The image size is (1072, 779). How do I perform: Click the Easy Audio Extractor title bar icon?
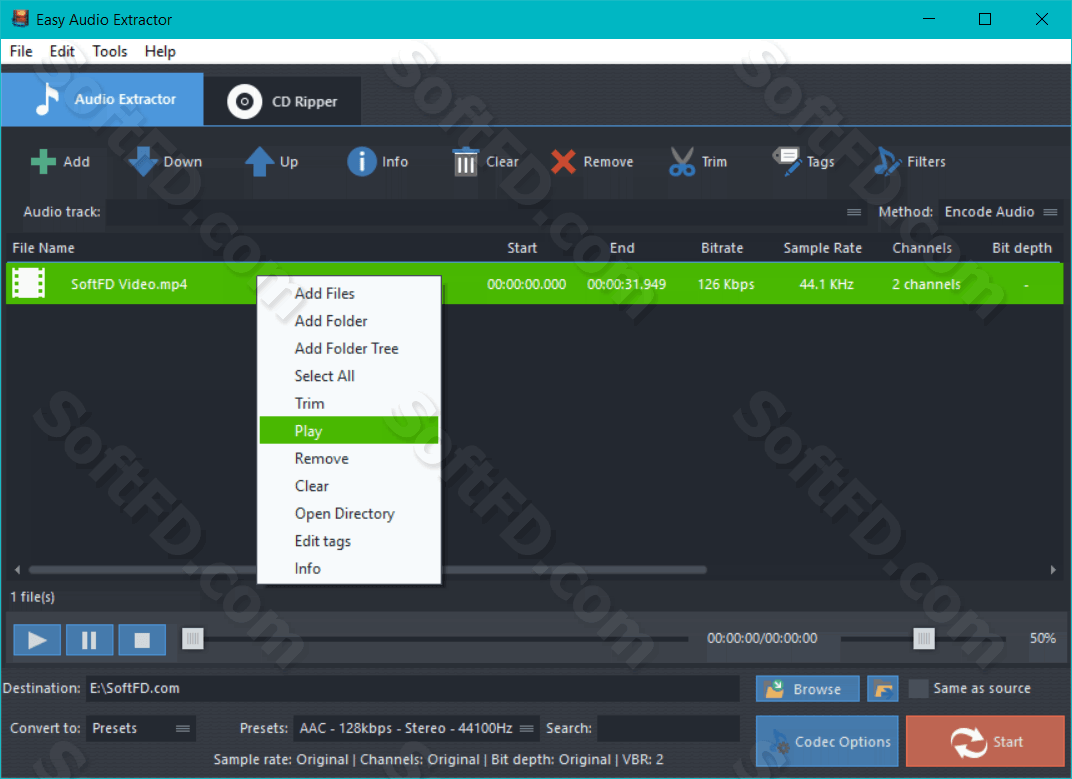pos(21,18)
